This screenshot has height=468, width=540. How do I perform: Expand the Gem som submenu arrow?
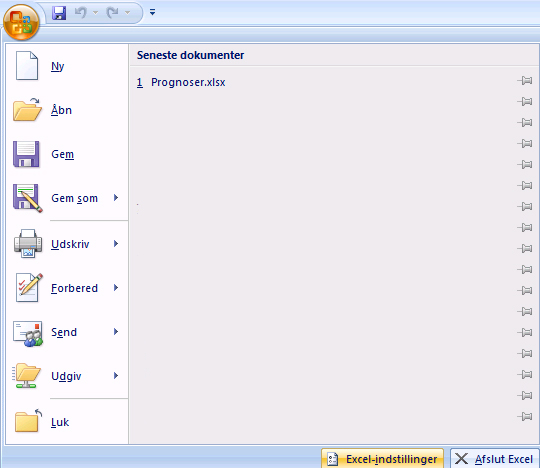click(x=116, y=197)
